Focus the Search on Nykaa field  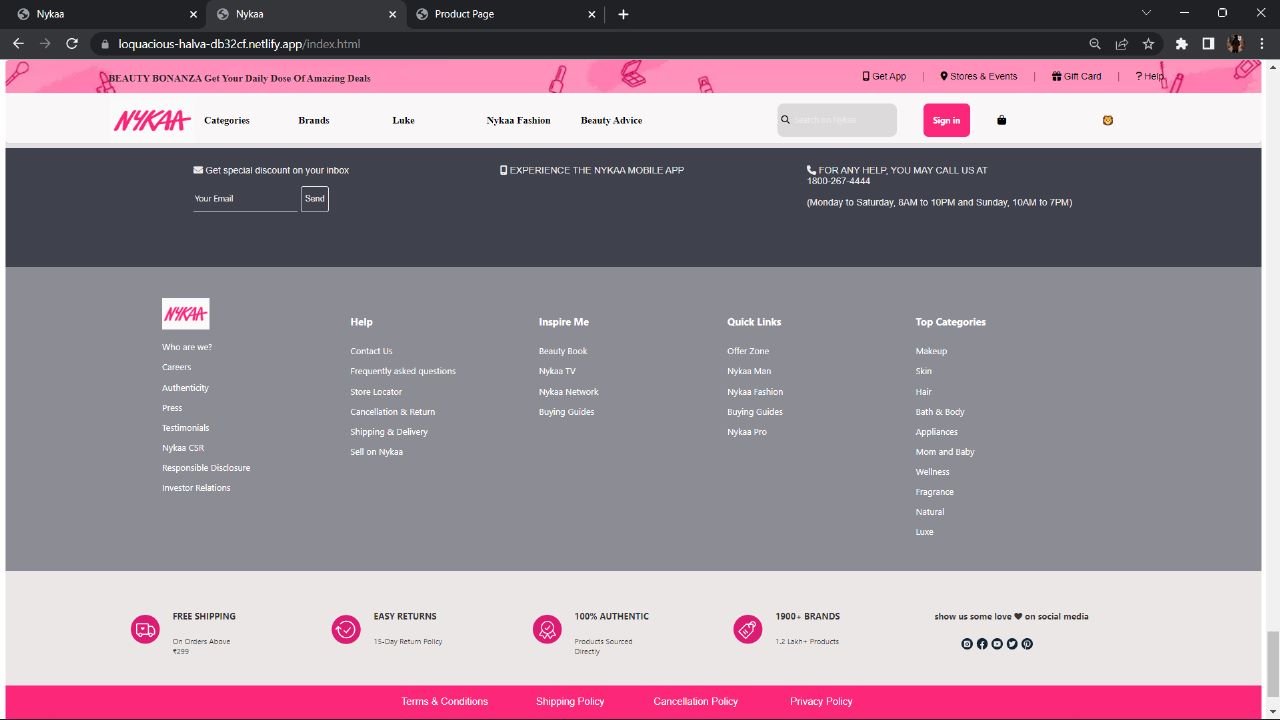pos(837,120)
